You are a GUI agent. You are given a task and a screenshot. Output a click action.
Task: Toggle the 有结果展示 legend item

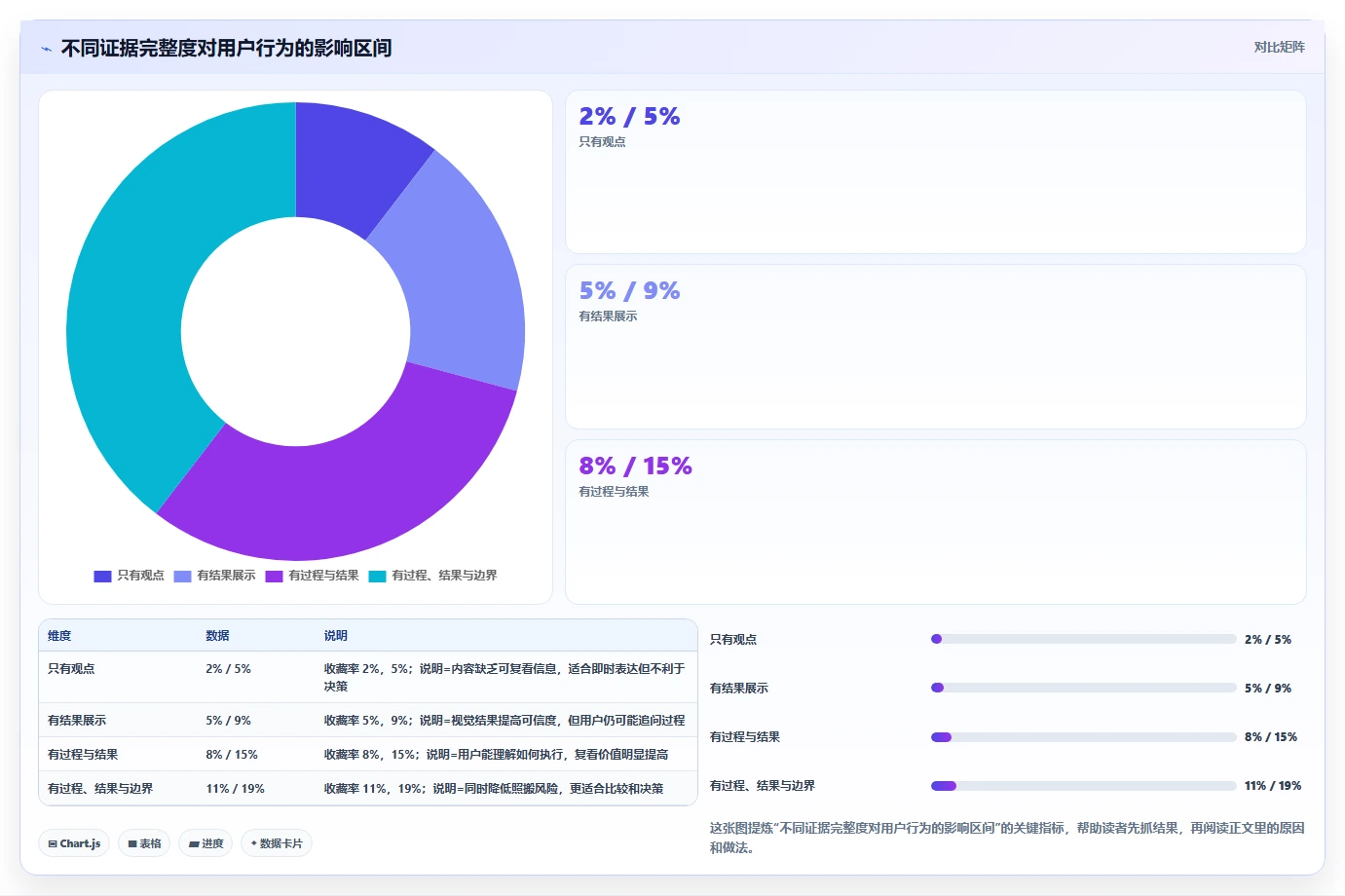pyautogui.click(x=214, y=576)
